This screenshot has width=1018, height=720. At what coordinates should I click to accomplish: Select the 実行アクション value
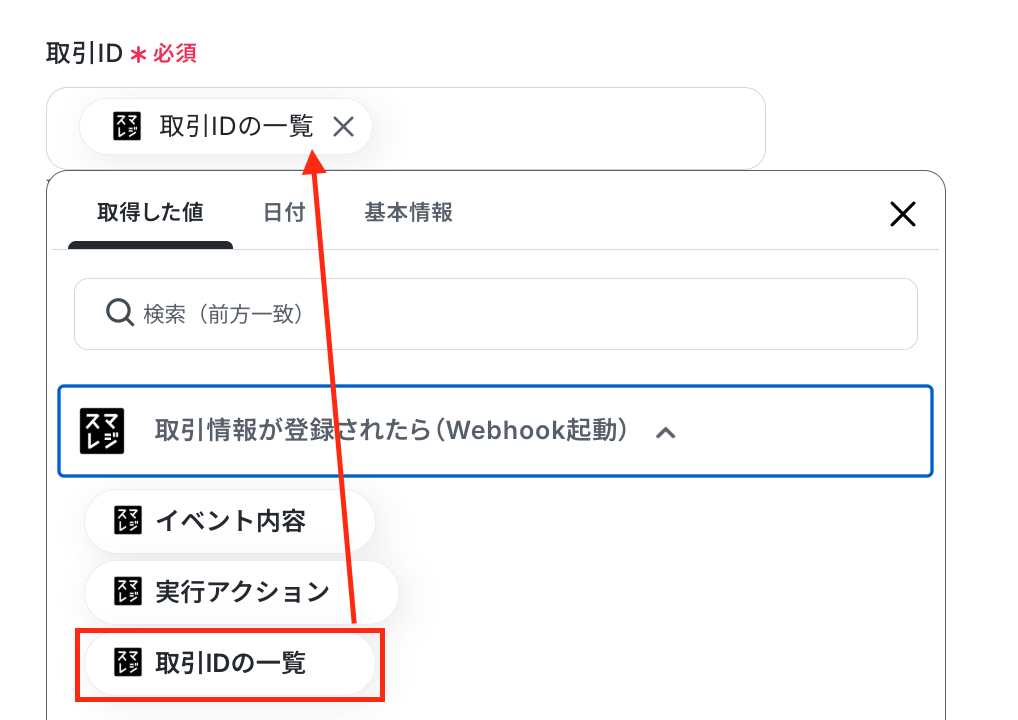click(242, 591)
